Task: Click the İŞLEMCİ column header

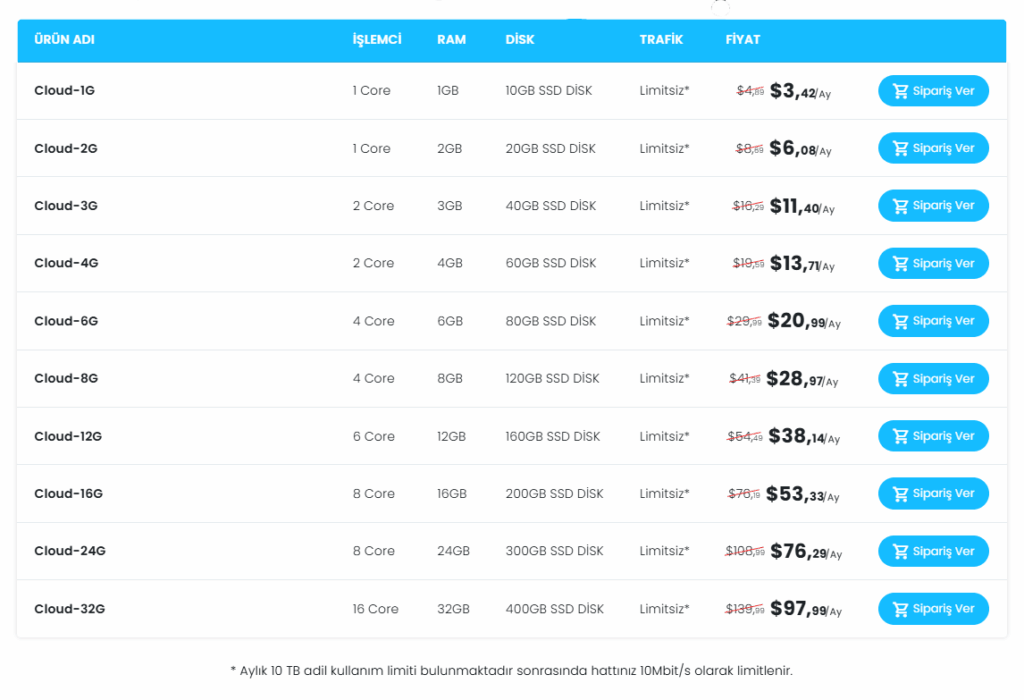Action: coord(377,40)
